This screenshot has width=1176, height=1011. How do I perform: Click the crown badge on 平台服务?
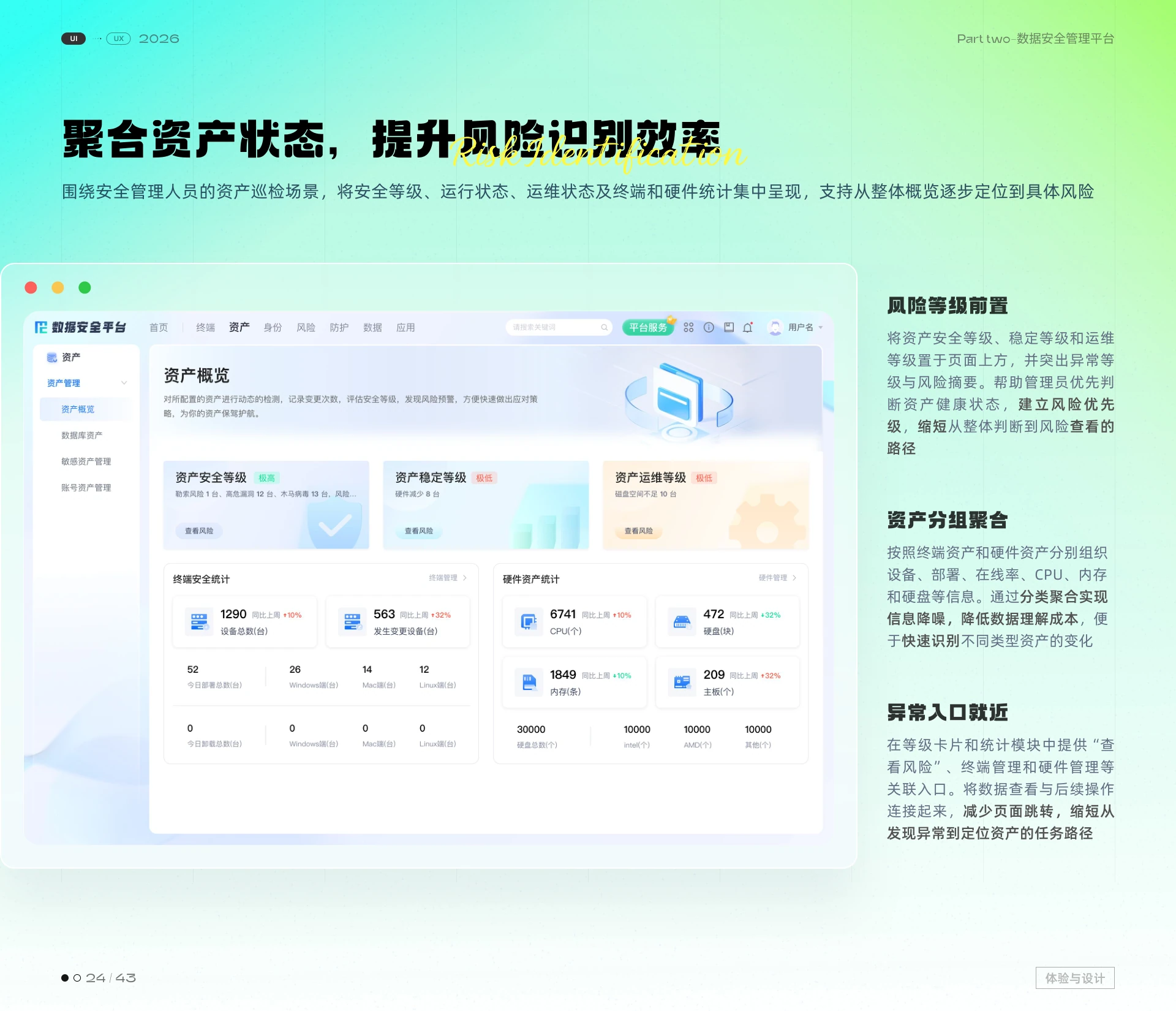point(671,320)
